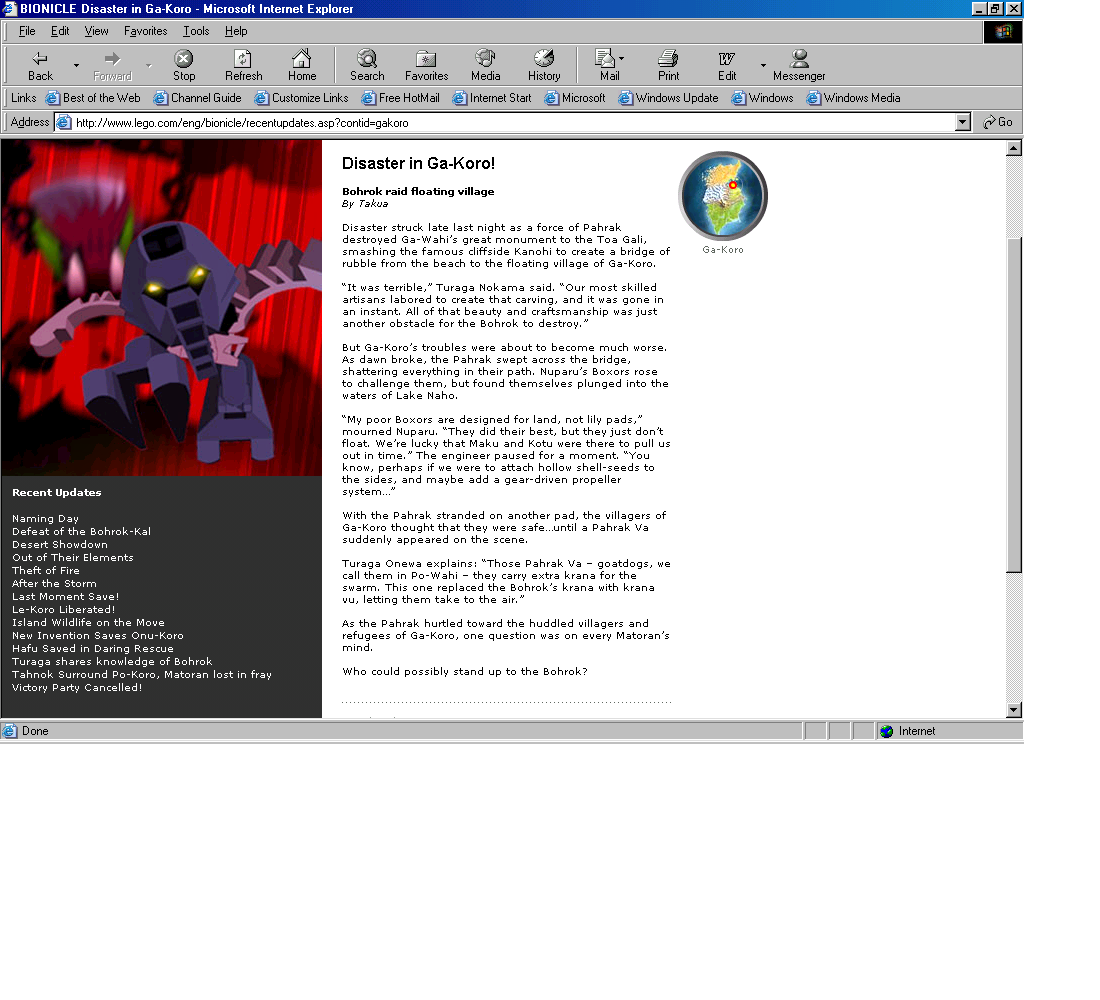The height and width of the screenshot is (1000, 1100).
Task: Refresh the current page
Action: pos(243,66)
